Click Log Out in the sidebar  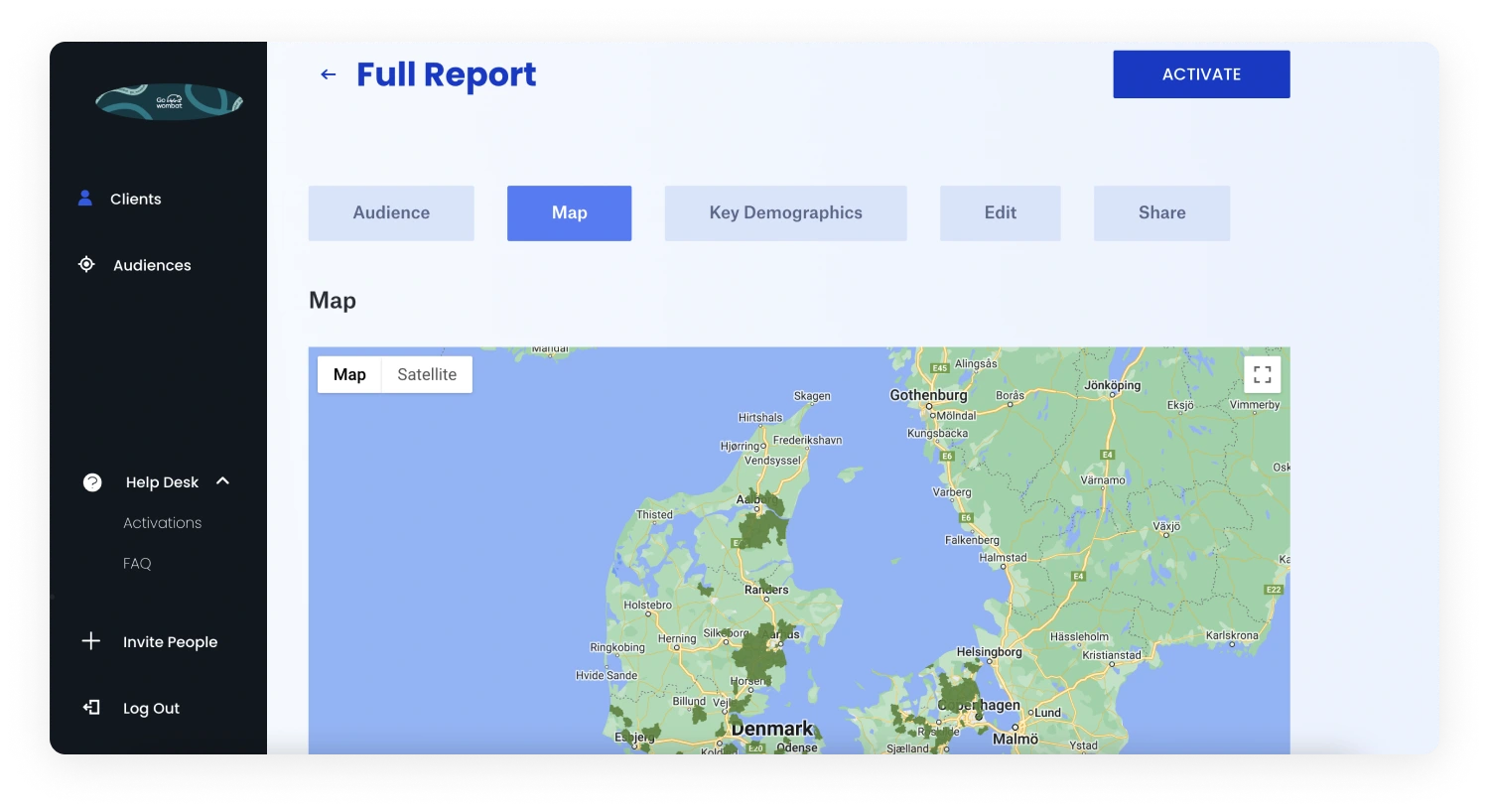(151, 709)
